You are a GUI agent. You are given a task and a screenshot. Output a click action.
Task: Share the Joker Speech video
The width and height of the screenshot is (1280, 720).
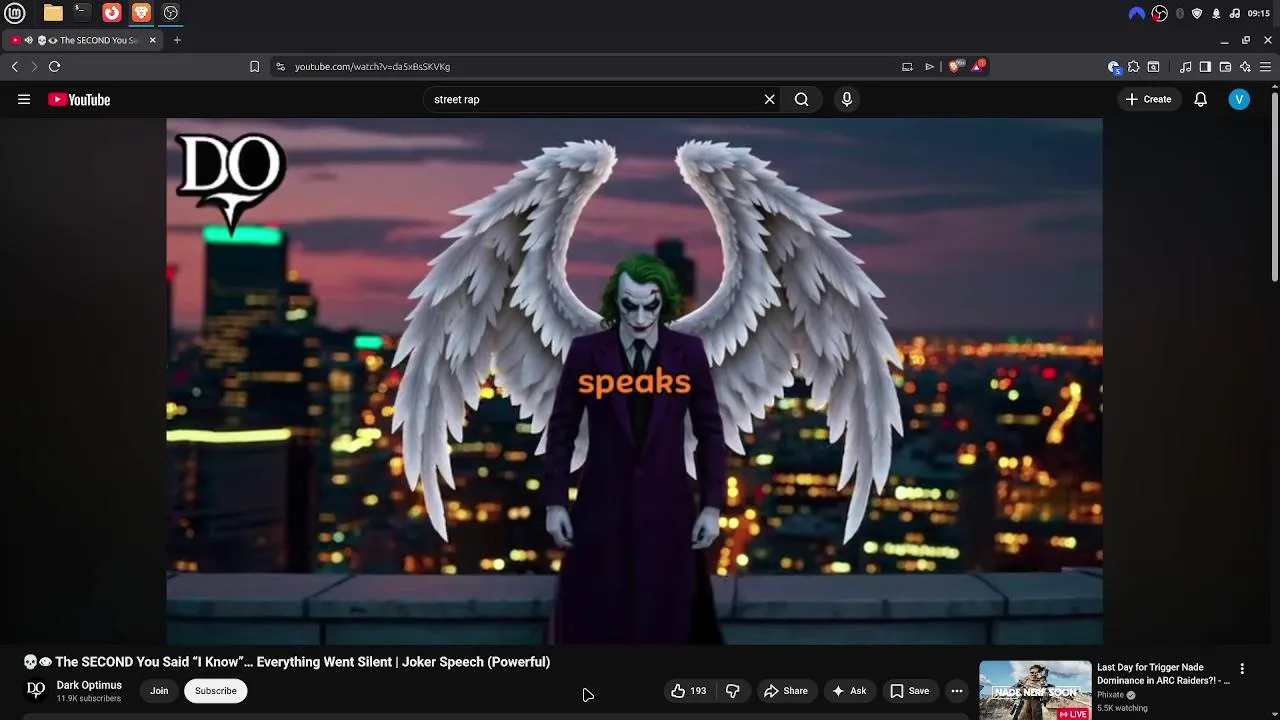786,691
